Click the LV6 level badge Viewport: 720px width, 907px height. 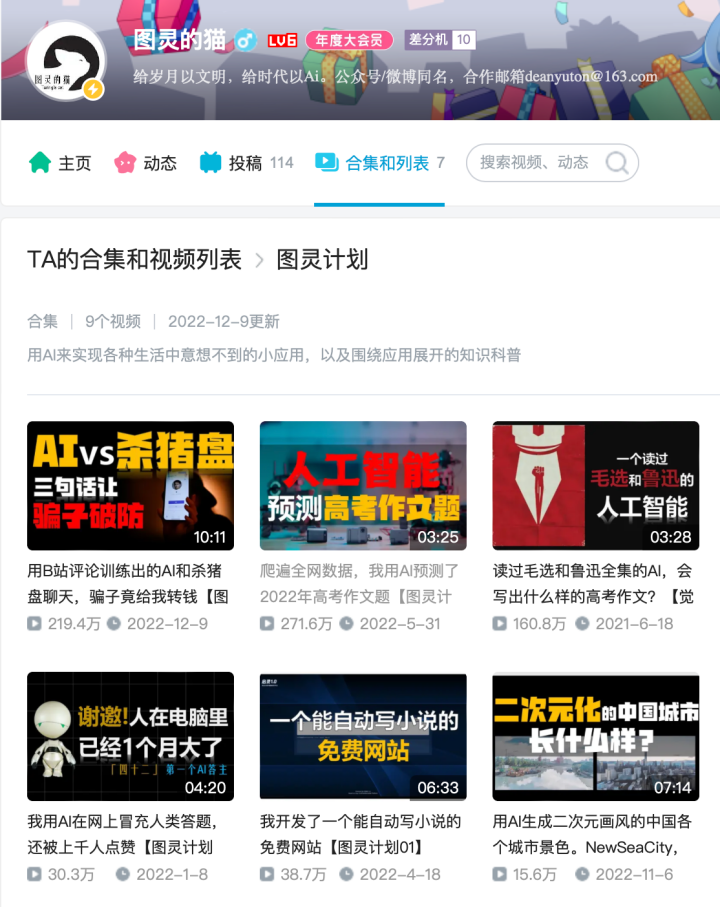282,40
